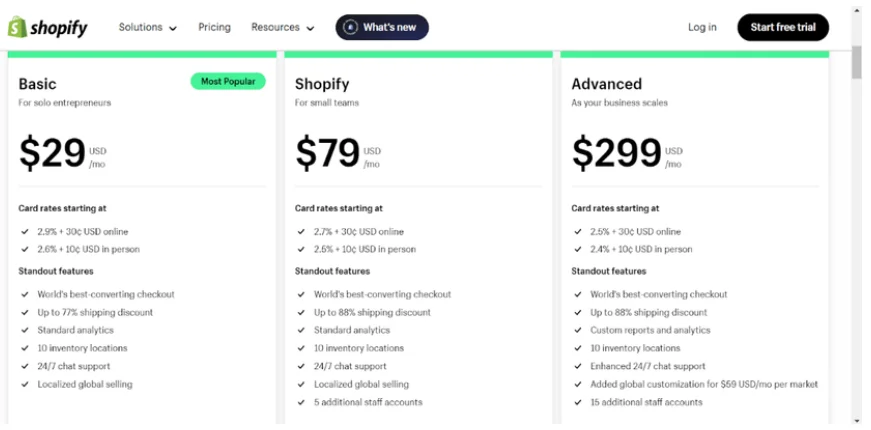The width and height of the screenshot is (871, 430).
Task: Click '2.6% + 10¢ USD in person' text
Action: click(x=88, y=249)
